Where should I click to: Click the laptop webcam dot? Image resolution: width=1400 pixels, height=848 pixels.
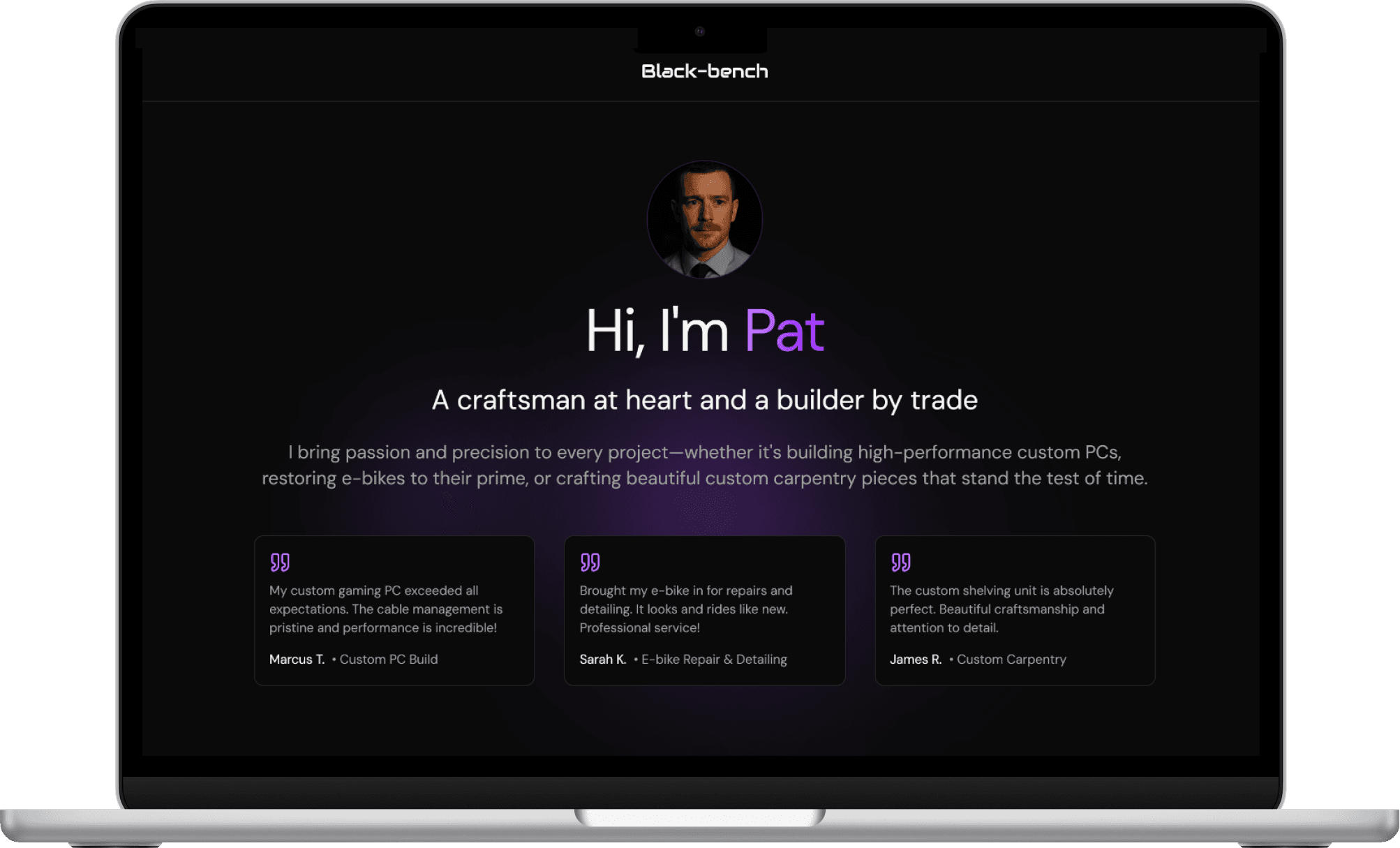(700, 31)
